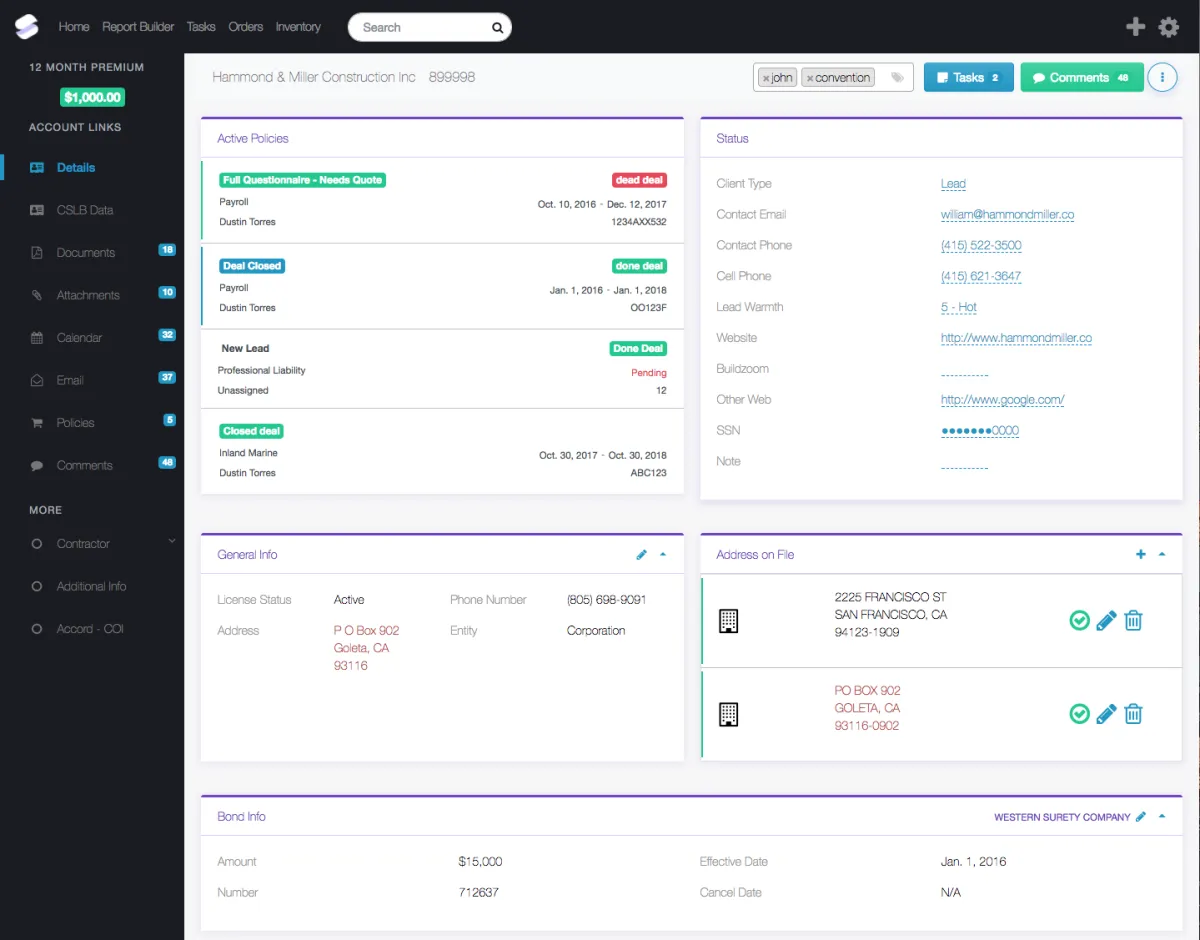
Task: Edit General Info using the pencil icon
Action: click(641, 553)
